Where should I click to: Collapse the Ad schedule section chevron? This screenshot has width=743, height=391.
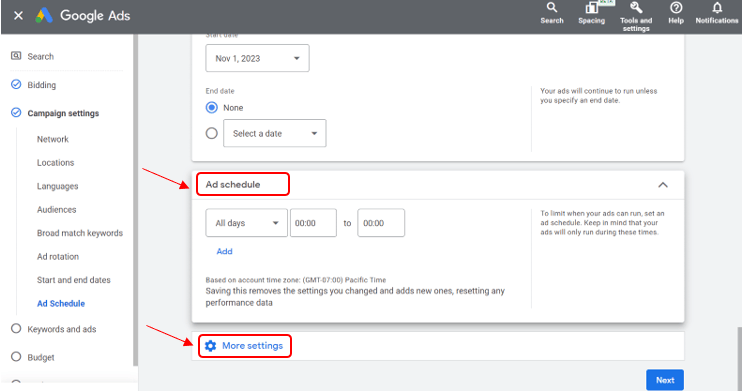click(x=663, y=185)
